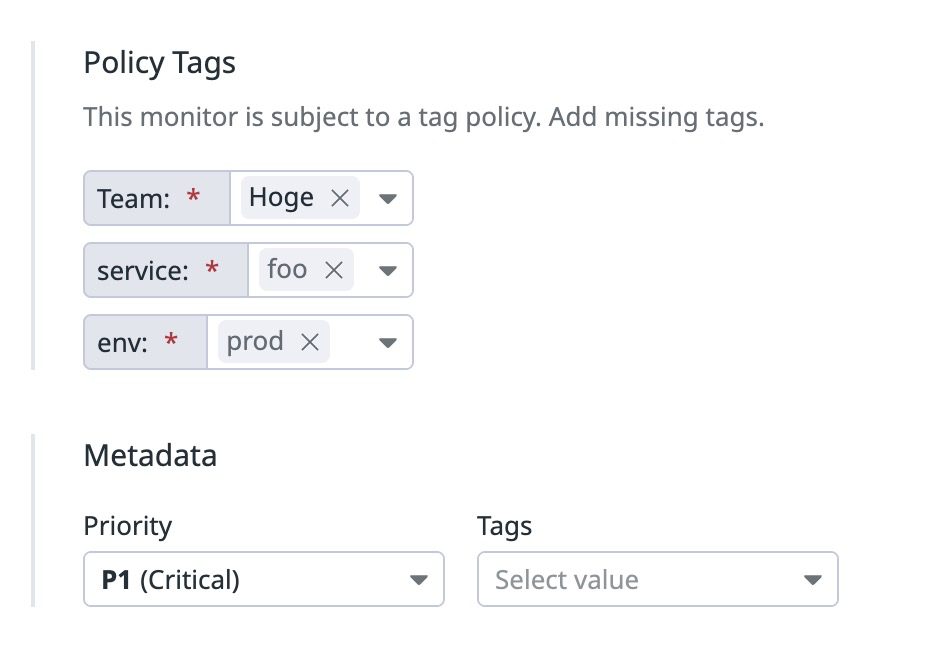Click the X icon inside the Hoge pill
Image resolution: width=926 pixels, height=666 pixels.
pos(339,197)
